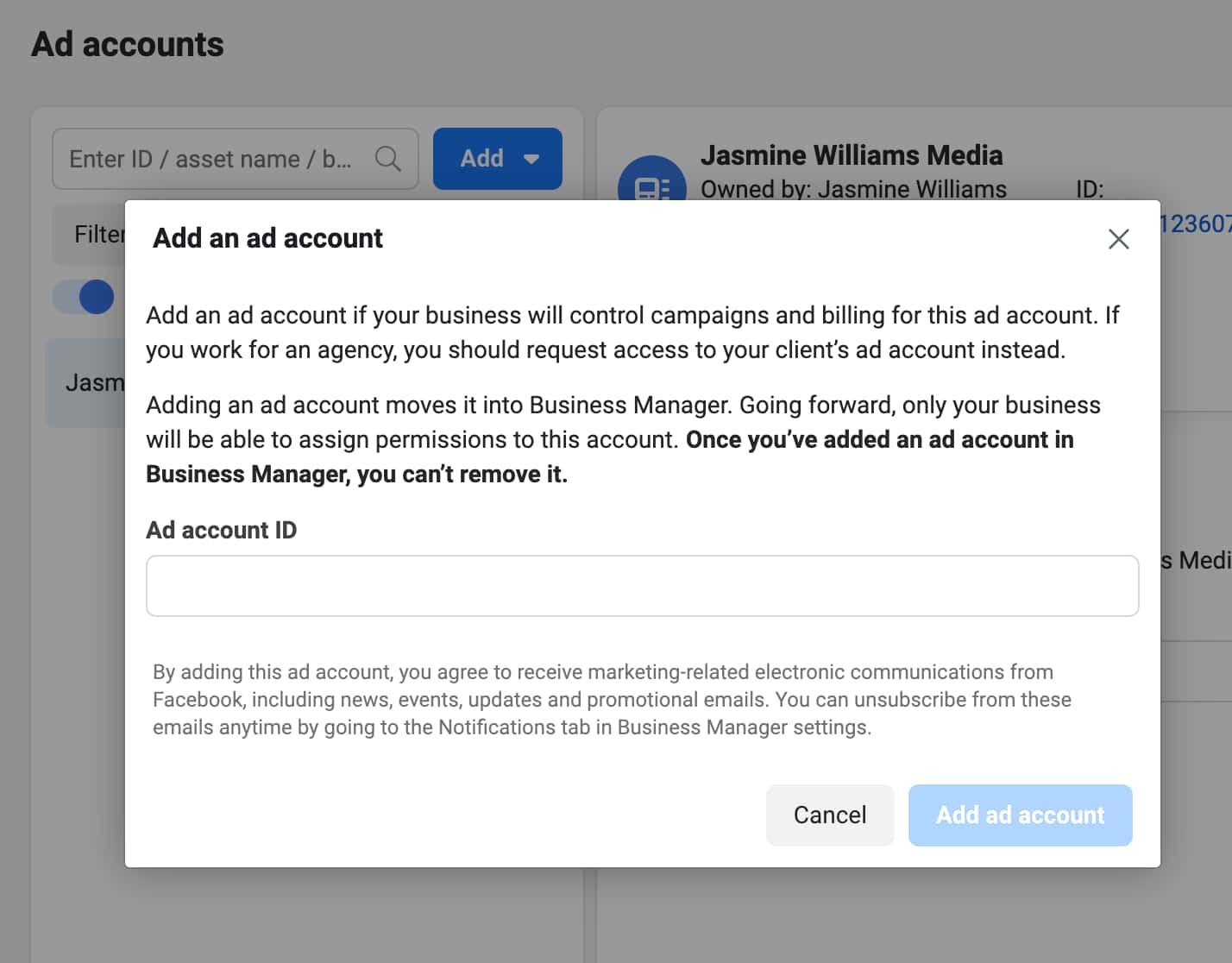1232x963 pixels.
Task: Click the Ad accounts page heading
Action: [x=128, y=43]
